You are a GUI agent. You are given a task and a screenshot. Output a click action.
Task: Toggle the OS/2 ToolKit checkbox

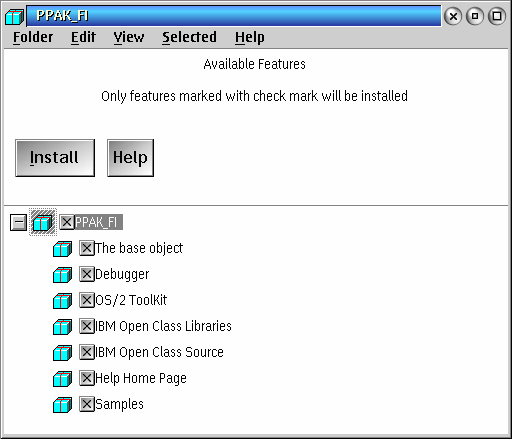click(87, 300)
